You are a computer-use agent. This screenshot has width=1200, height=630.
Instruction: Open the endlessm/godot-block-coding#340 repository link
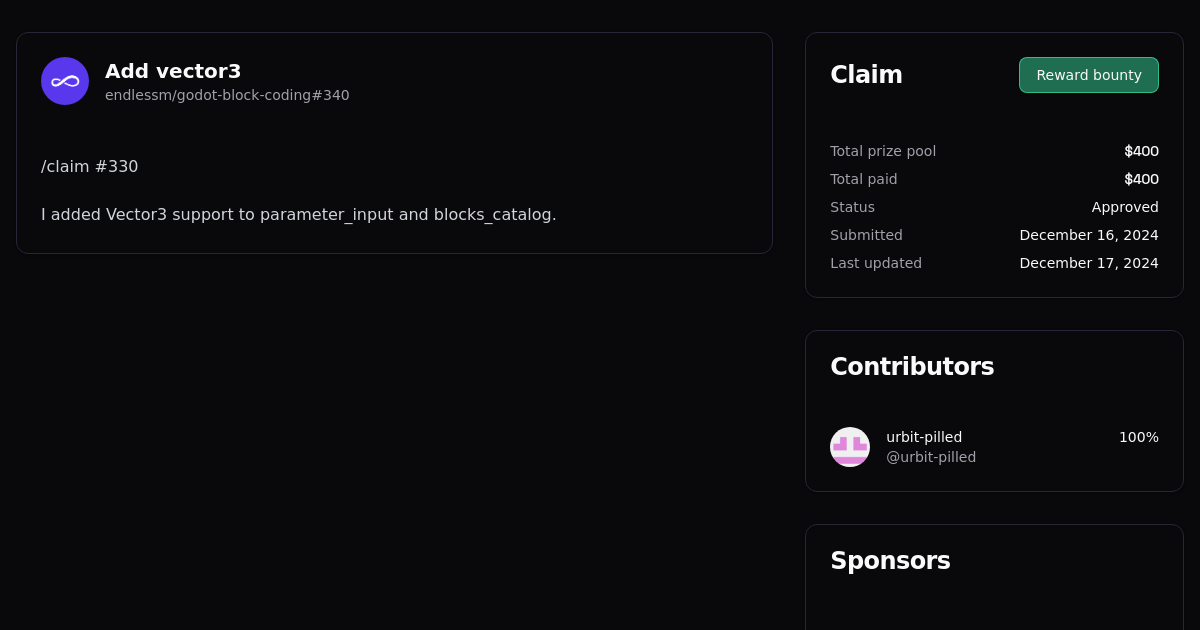227,95
